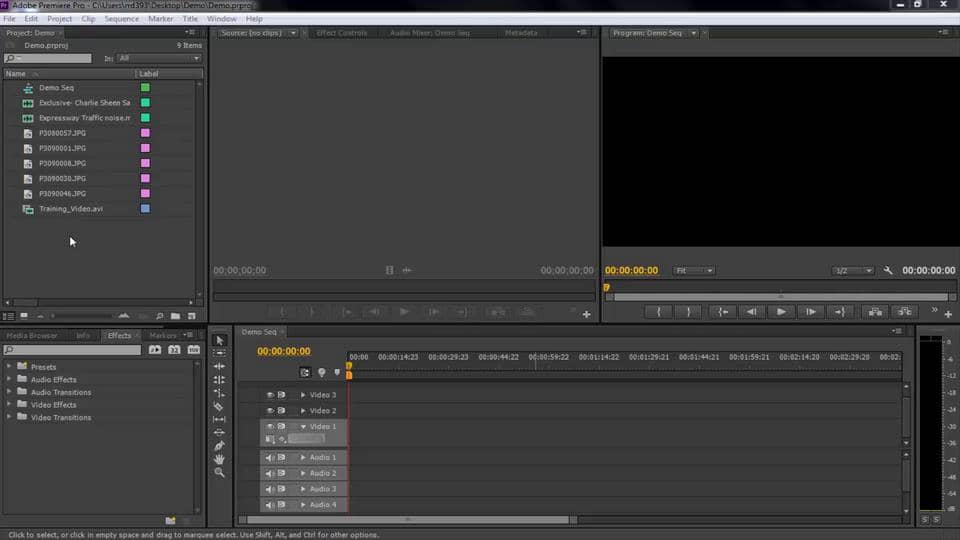Select the Rolling Edit tool
960x540 pixels.
coord(219,380)
